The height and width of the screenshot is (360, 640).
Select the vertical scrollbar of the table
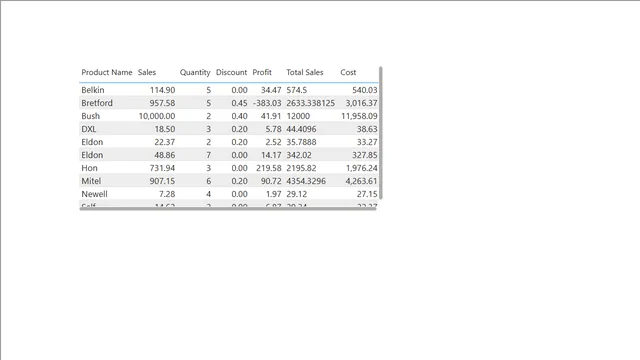coord(380,133)
